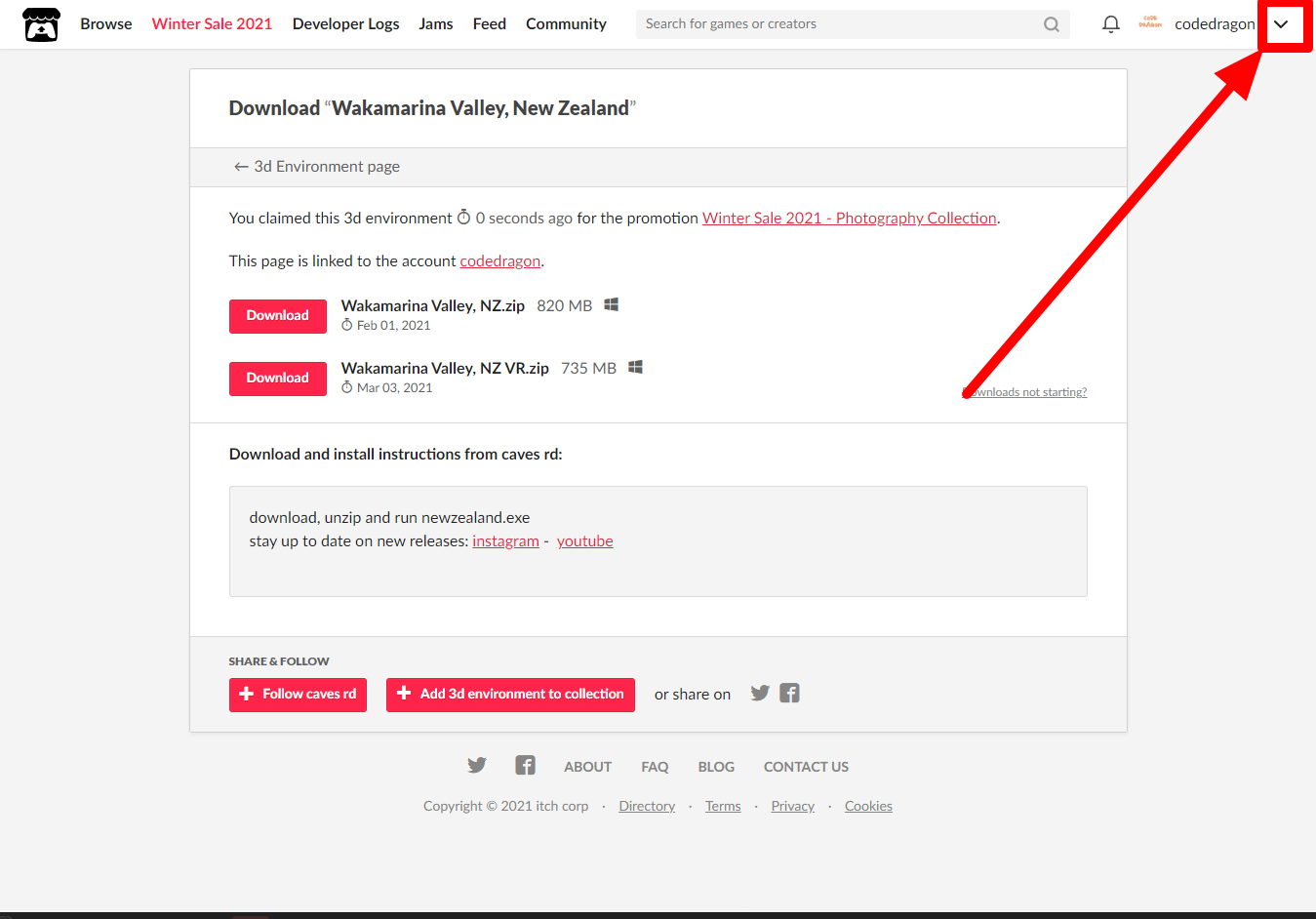This screenshot has width=1316, height=919.
Task: Open the Feed page
Action: (x=490, y=24)
